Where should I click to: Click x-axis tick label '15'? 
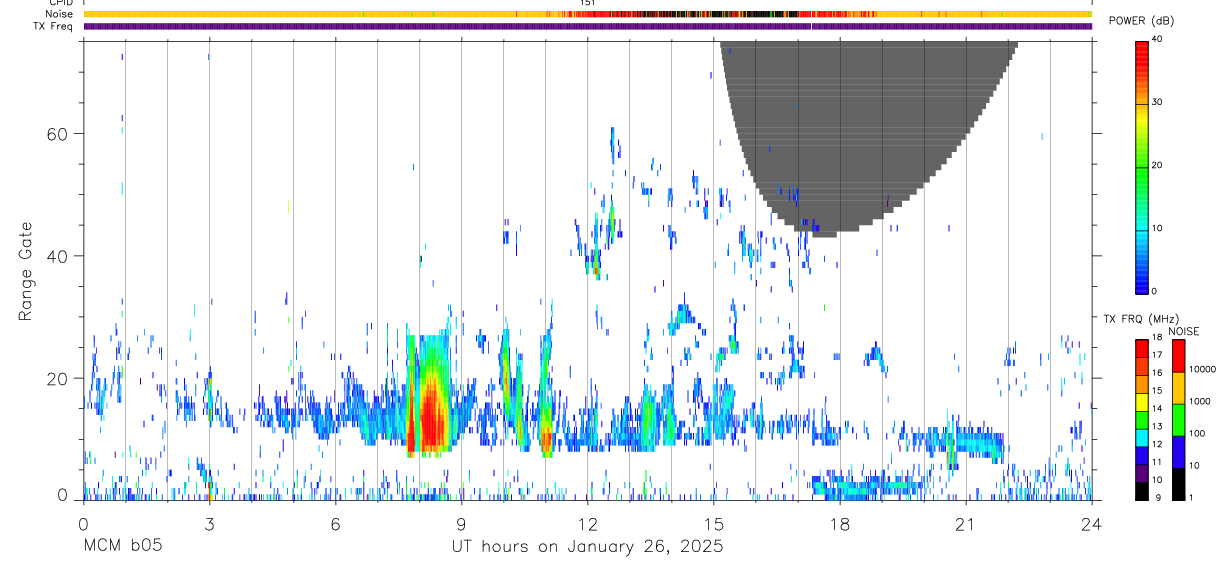tap(713, 523)
